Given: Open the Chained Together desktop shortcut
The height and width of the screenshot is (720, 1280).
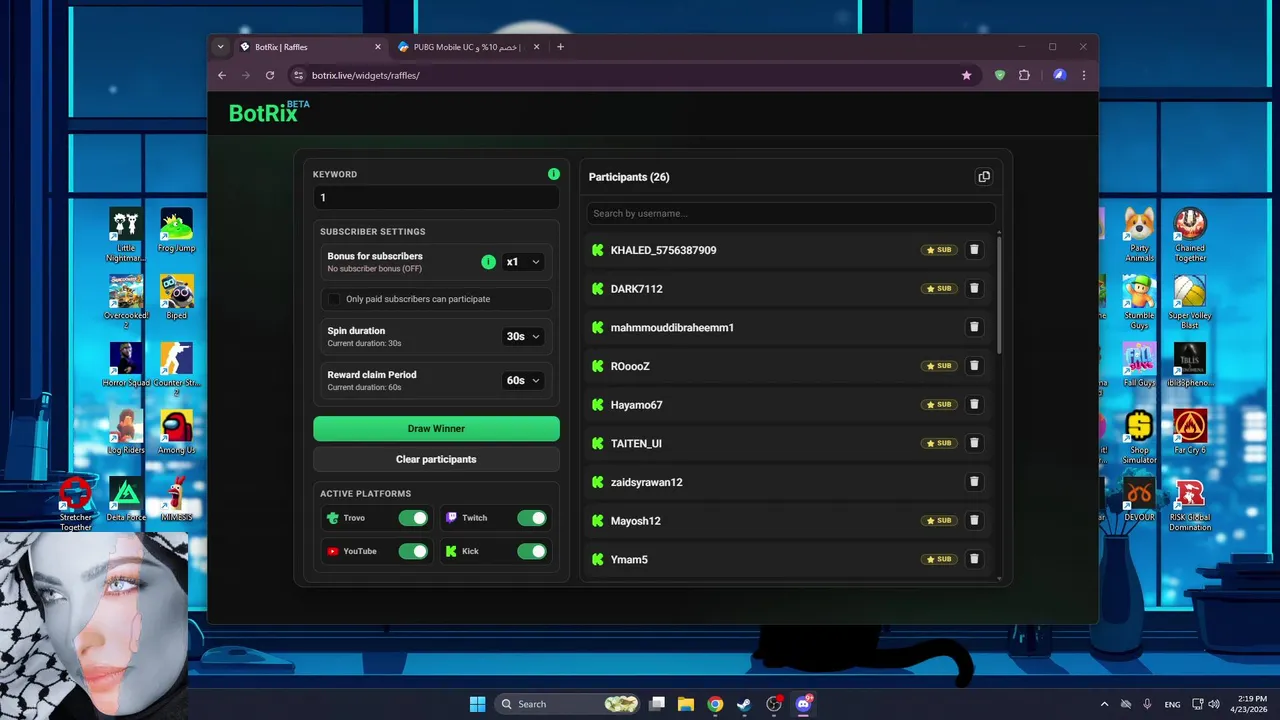Looking at the screenshot, I should point(1190,235).
